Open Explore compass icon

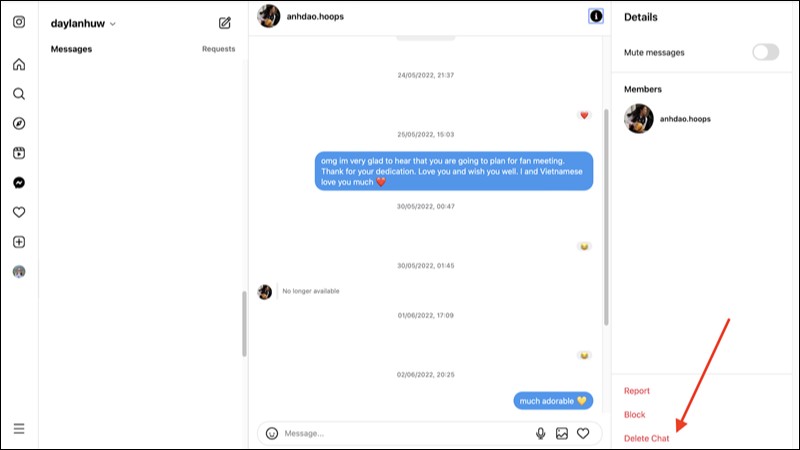click(x=19, y=123)
